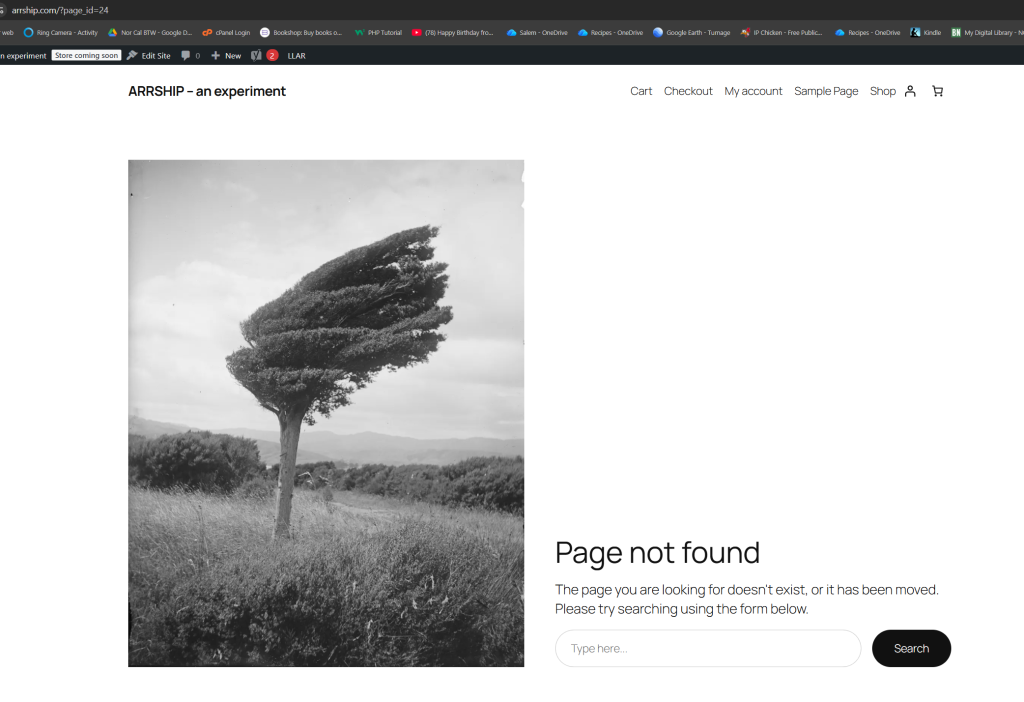Screen dimensions: 1024x702
Task: Click the ARRSHIP - an experiment site title
Action: (207, 91)
